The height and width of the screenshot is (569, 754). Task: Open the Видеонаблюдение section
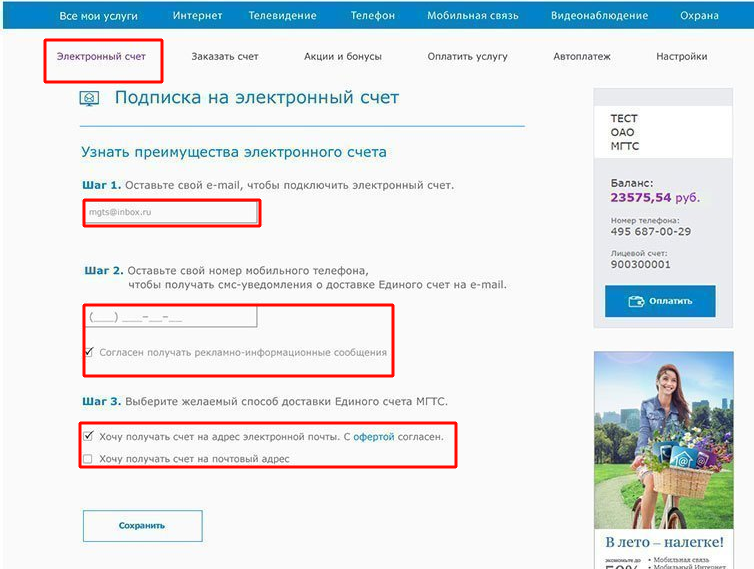tap(599, 15)
